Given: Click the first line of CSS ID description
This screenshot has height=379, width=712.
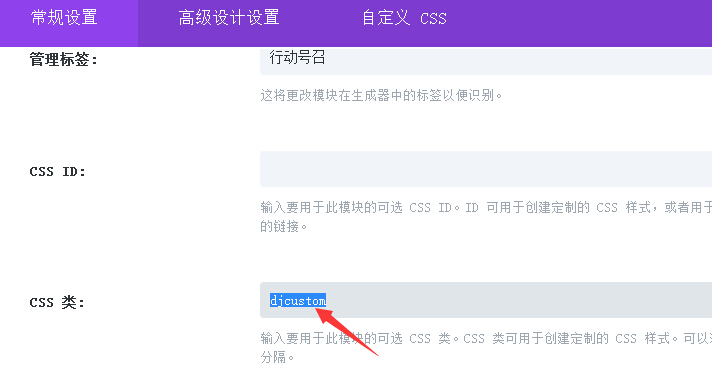Looking at the screenshot, I should 486,207.
